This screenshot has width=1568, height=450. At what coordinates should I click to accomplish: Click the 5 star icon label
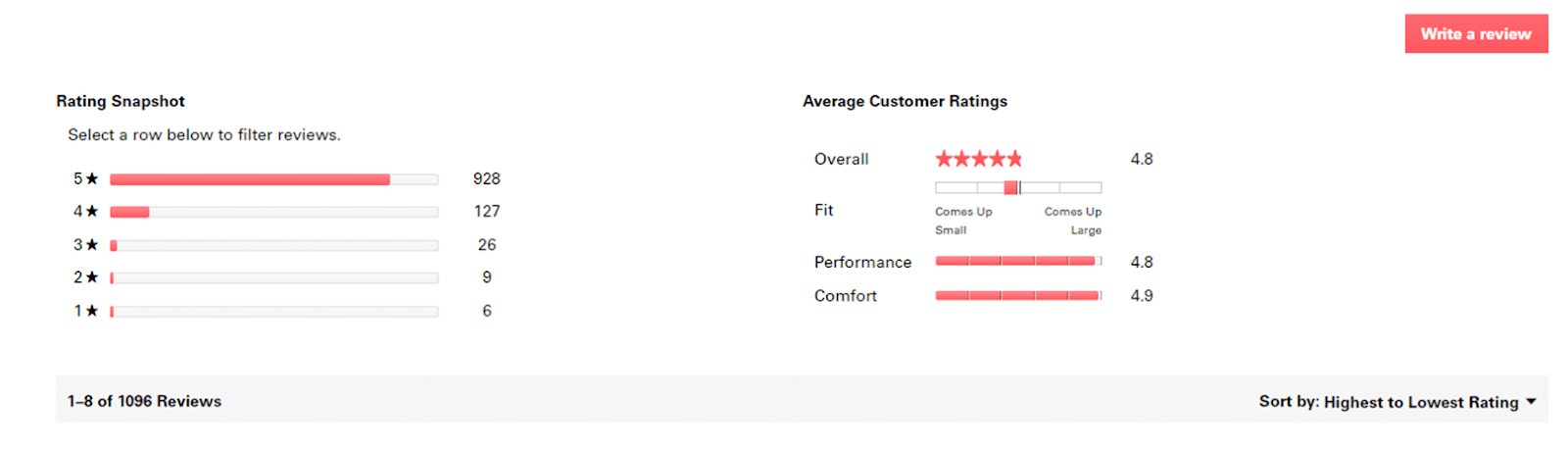point(86,179)
